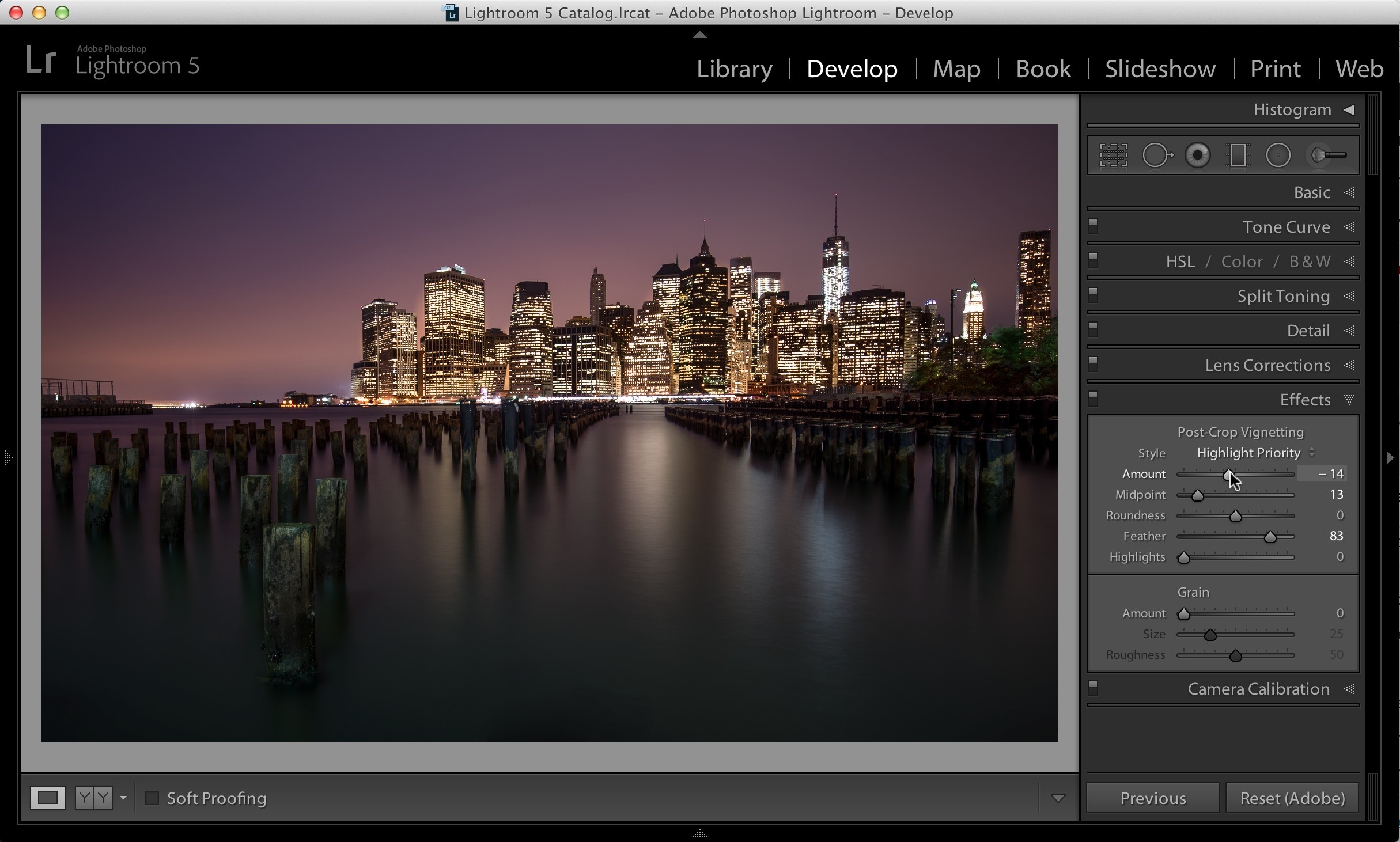Enable the Soft Proofing checkbox
This screenshot has width=1400, height=842.
(152, 798)
